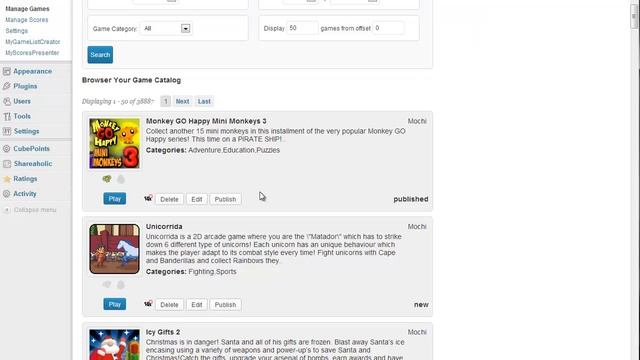
Task: Open the Appearance menu icon
Action: click(x=7, y=71)
